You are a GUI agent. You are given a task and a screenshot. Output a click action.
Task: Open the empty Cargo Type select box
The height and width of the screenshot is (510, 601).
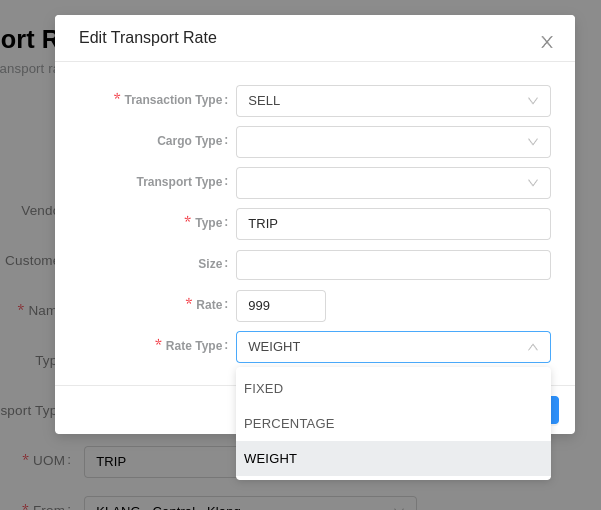pos(393,142)
